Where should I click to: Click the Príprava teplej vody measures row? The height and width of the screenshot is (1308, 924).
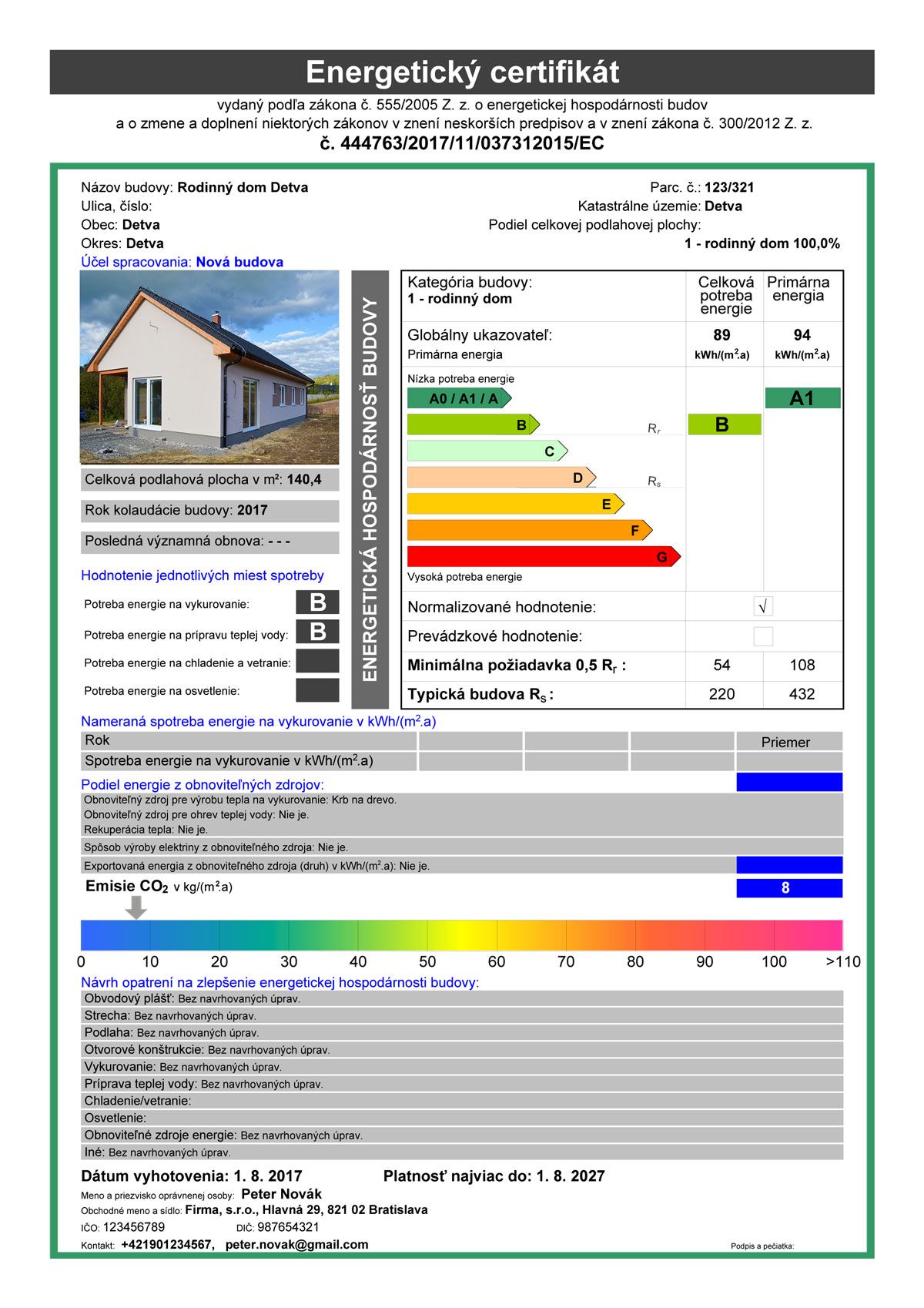click(462, 1084)
